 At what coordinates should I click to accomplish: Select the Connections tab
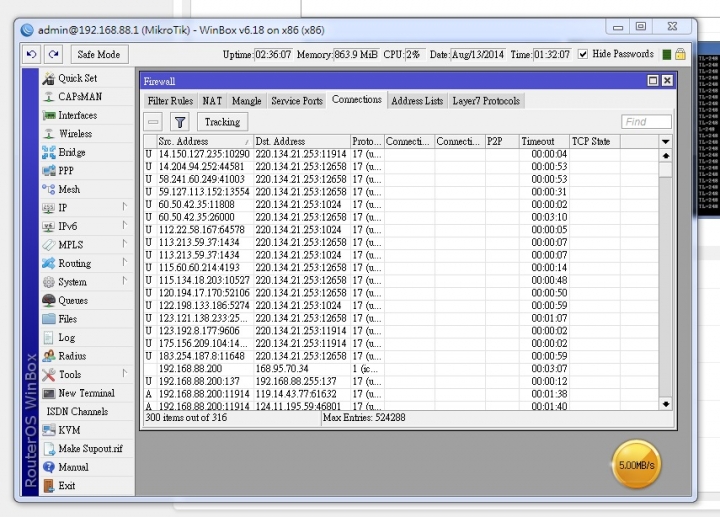[x=357, y=100]
